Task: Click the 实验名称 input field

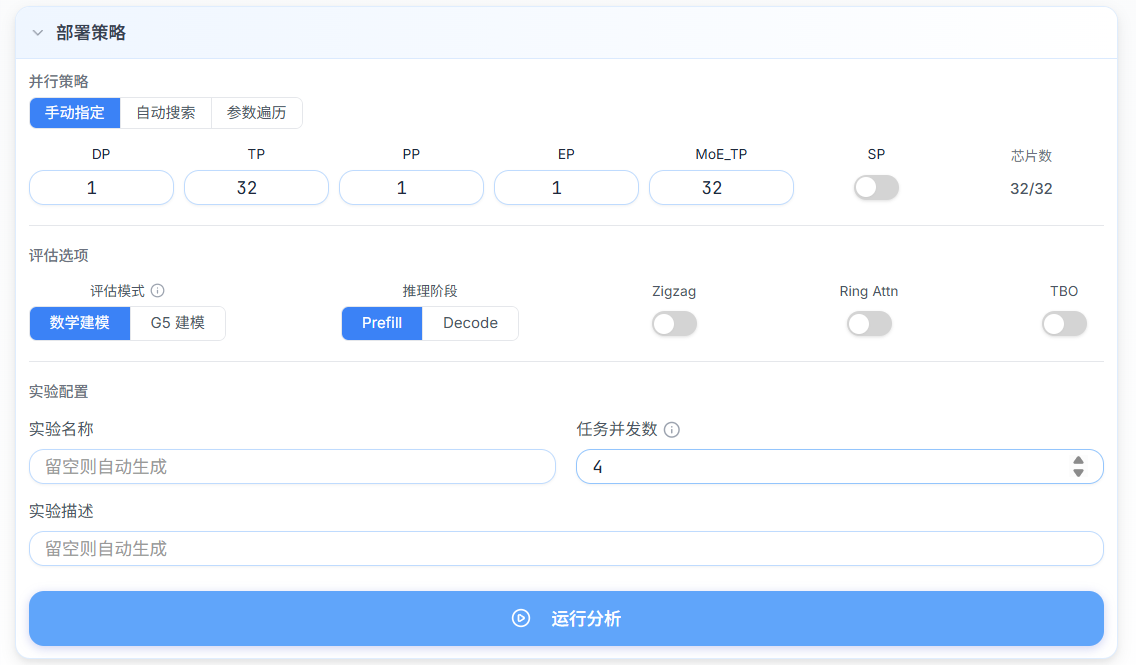Action: (292, 466)
